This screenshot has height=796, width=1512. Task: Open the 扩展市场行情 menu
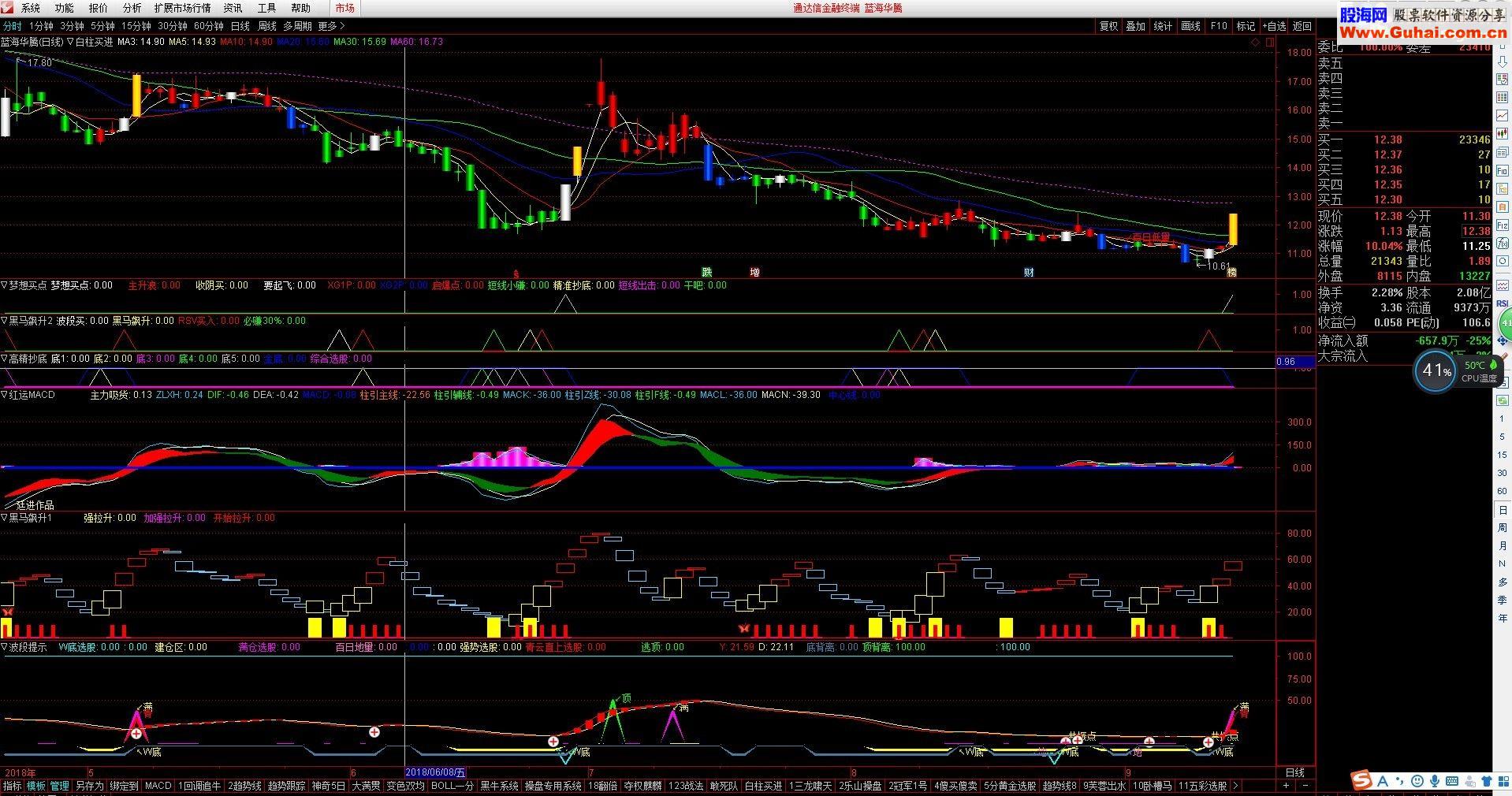point(182,8)
